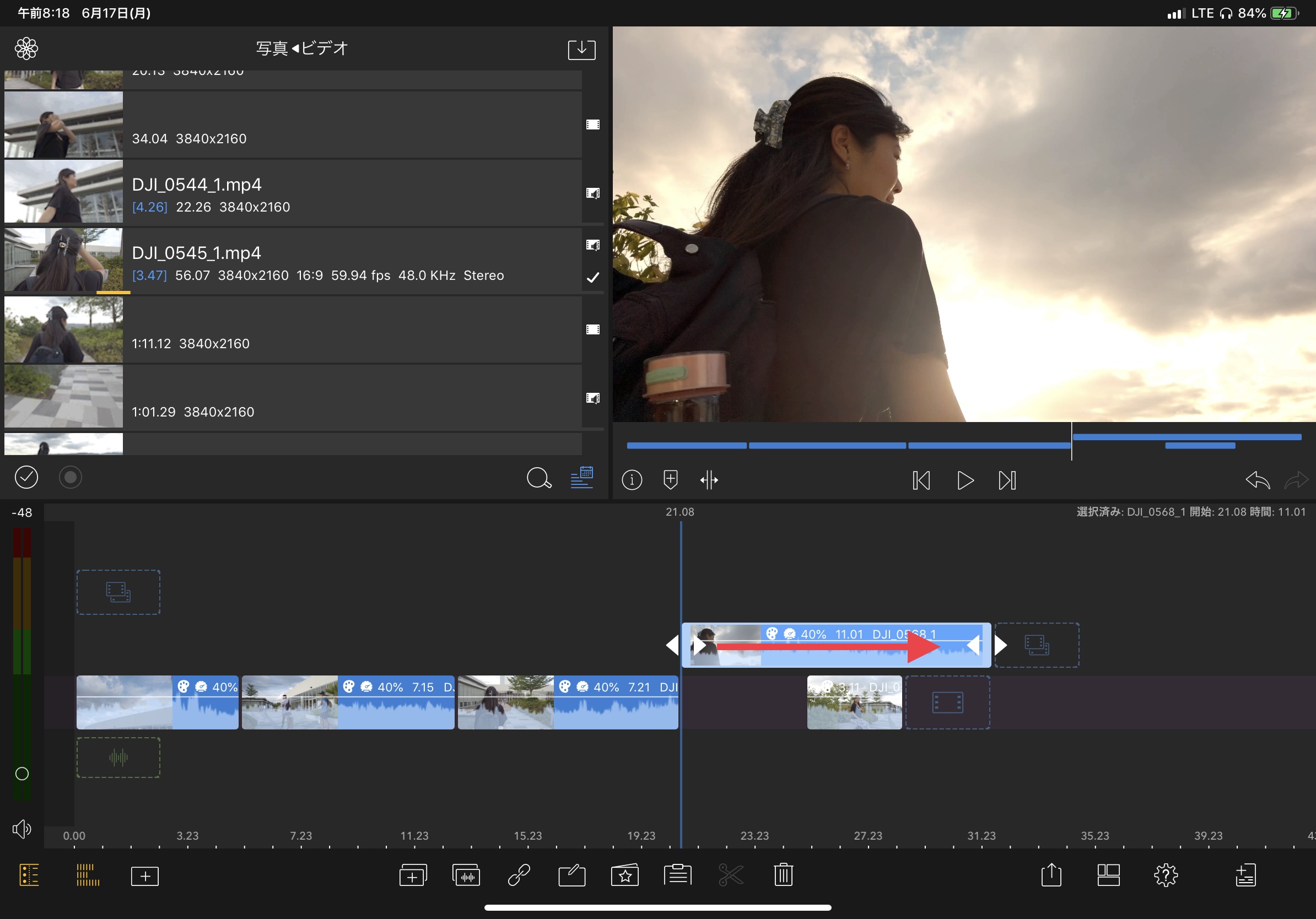Toggle the record circle button
1316x919 pixels.
(71, 477)
